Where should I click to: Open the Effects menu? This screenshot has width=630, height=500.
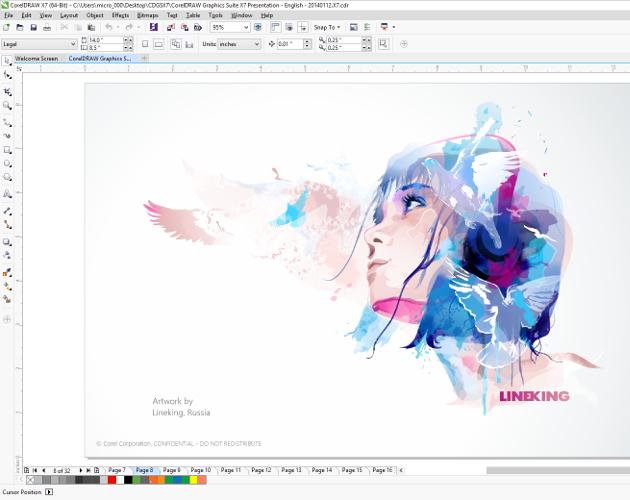point(120,15)
